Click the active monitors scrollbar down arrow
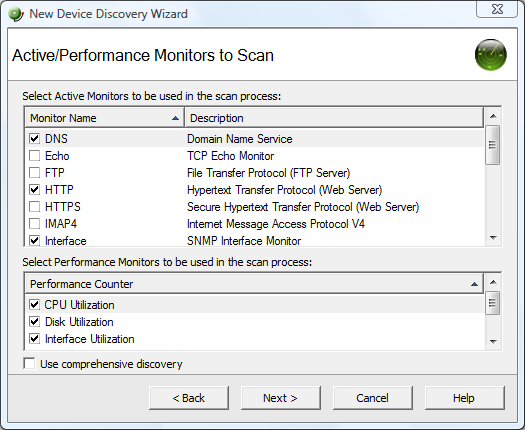Image resolution: width=525 pixels, height=430 pixels. [x=493, y=237]
